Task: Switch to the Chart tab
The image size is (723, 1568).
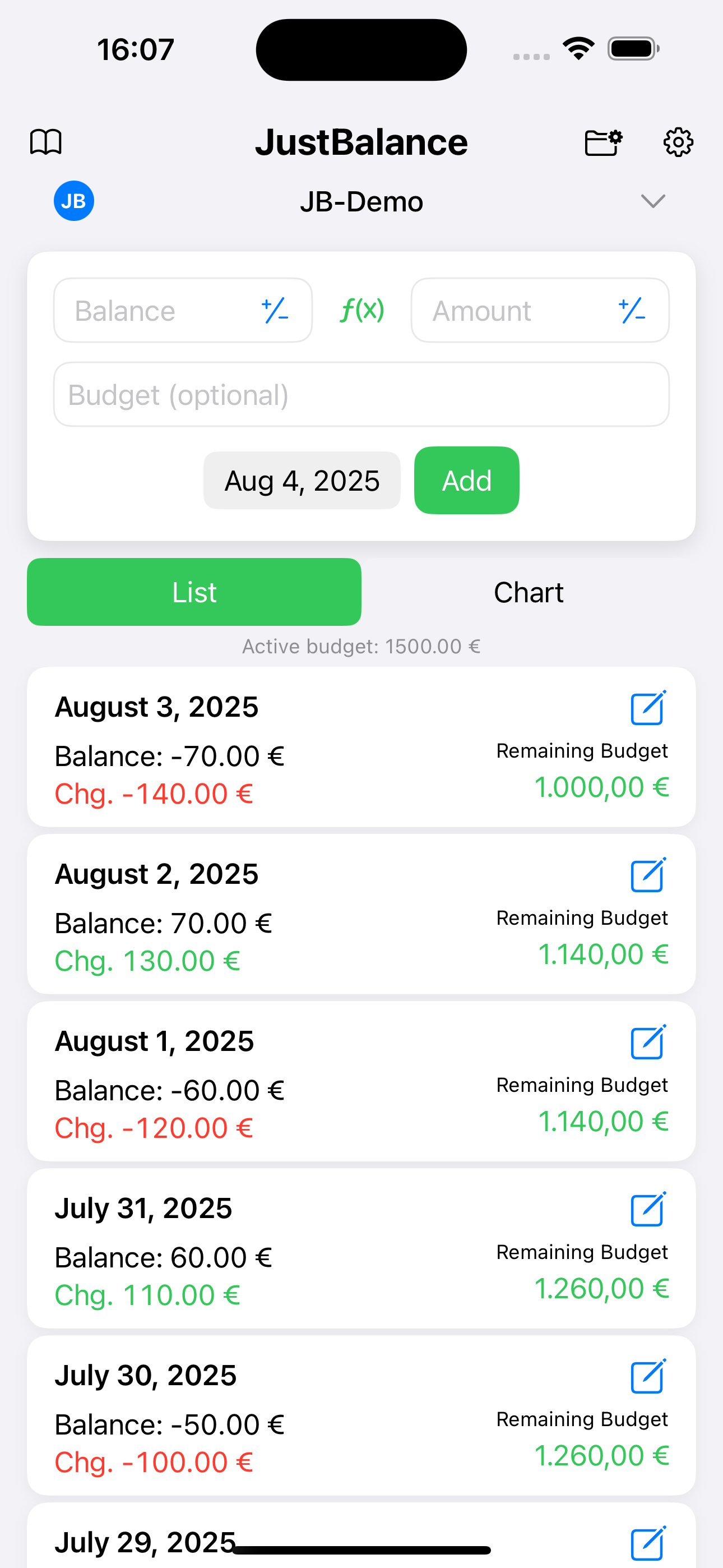Action: click(529, 592)
